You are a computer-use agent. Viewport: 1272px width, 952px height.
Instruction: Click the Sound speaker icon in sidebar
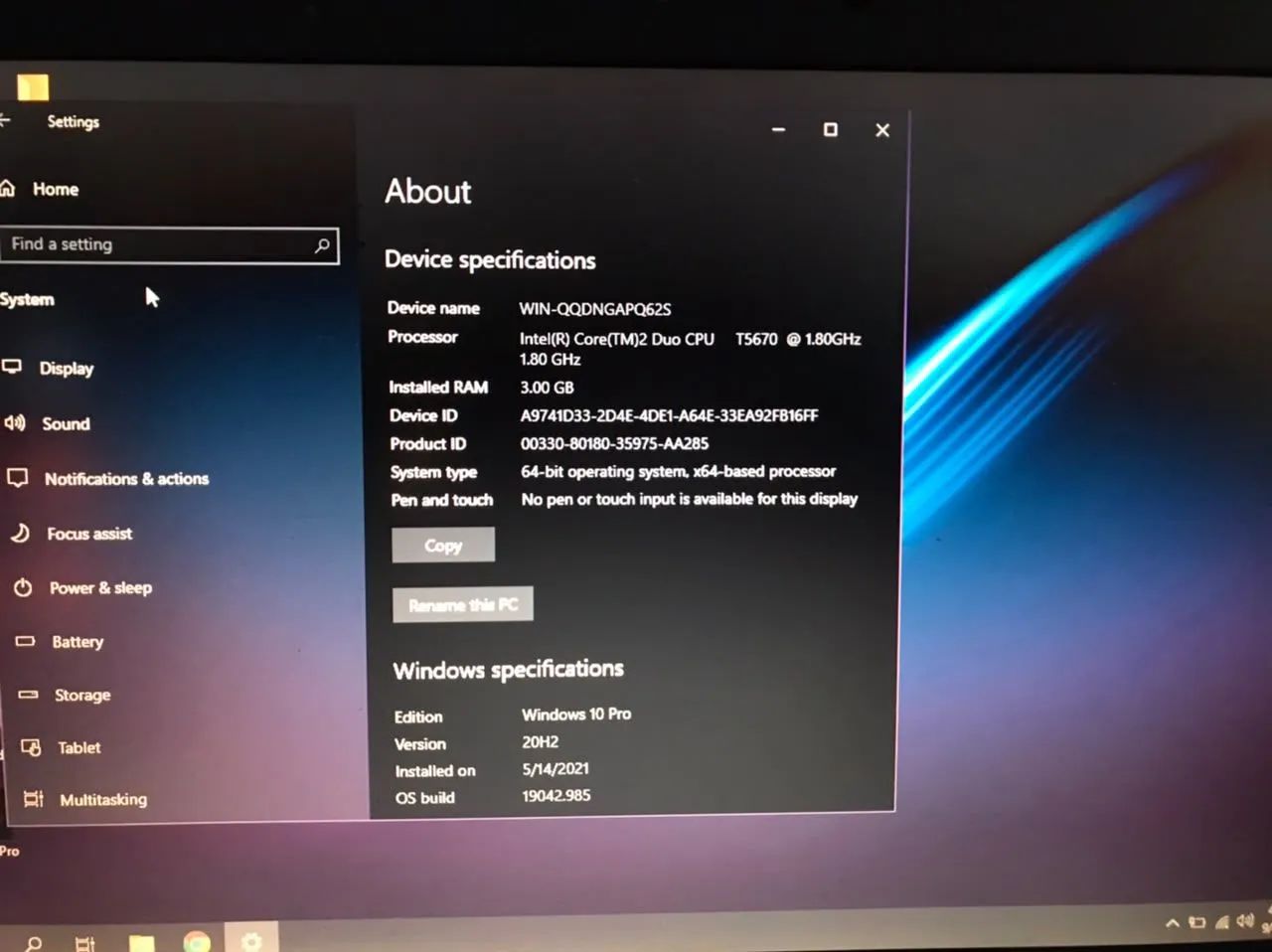[14, 423]
